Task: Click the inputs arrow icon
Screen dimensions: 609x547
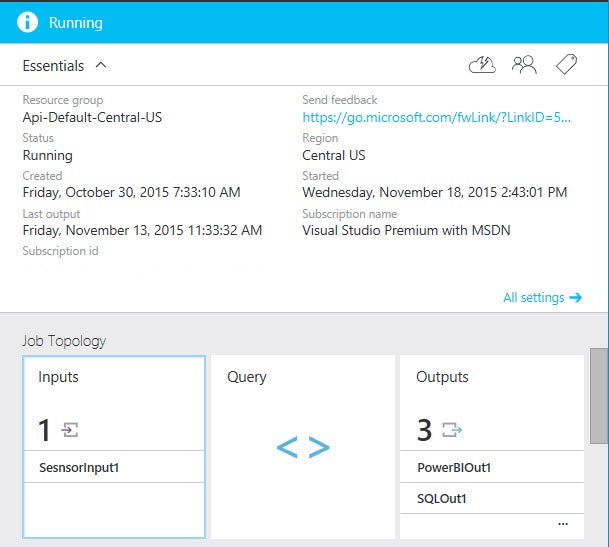Action: click(x=70, y=430)
